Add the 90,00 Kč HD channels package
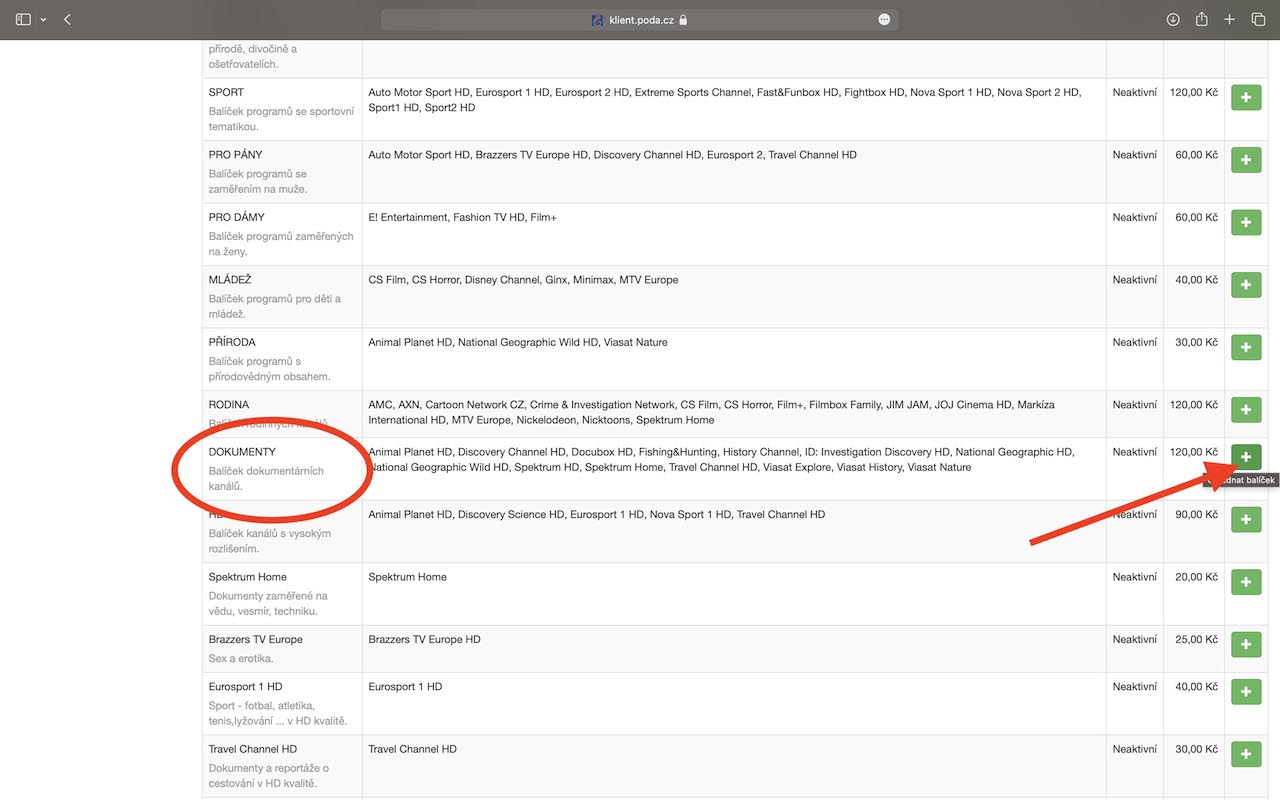Screen dimensions: 1280x800 [1245, 520]
